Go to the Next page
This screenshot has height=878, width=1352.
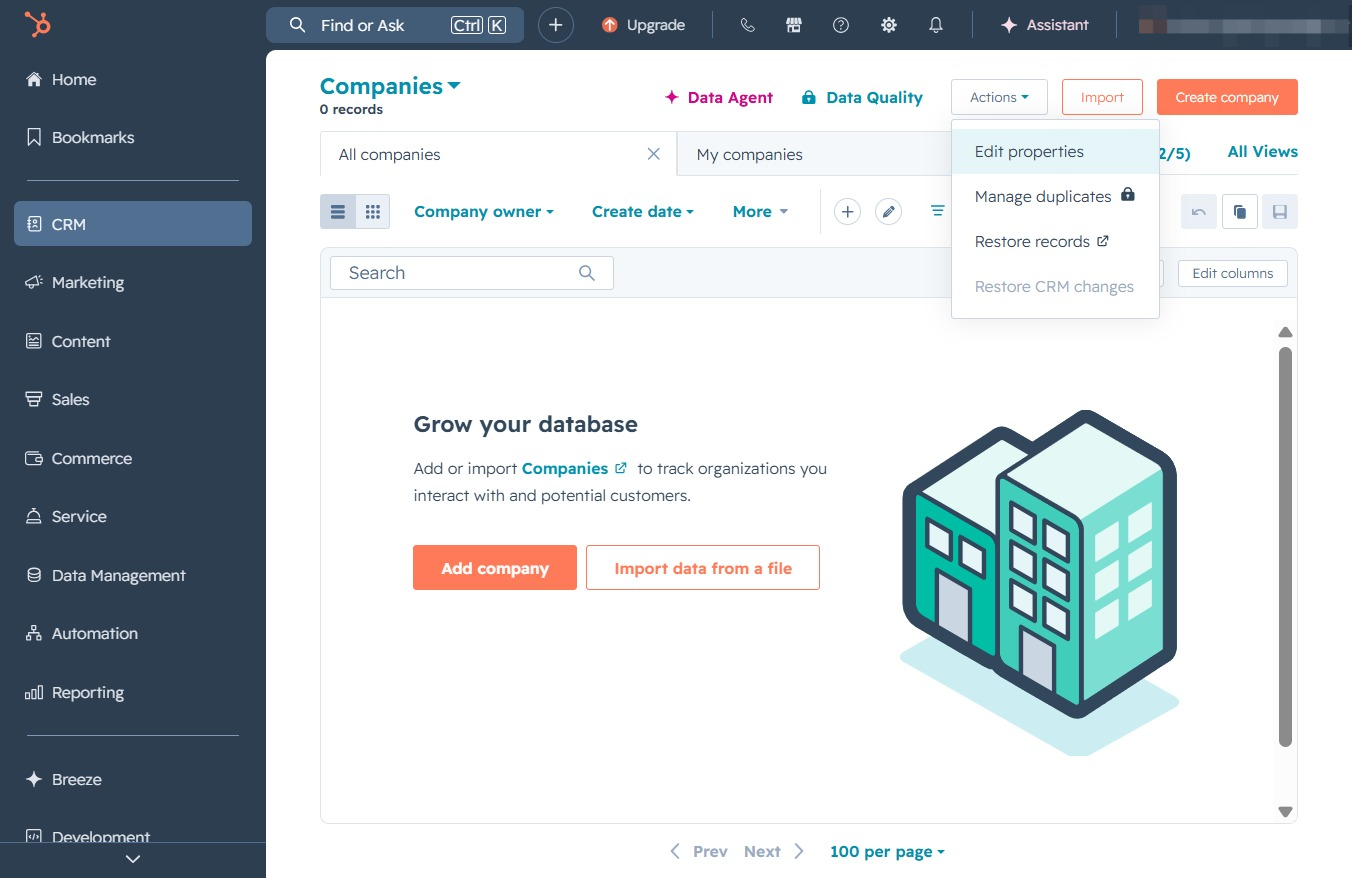(x=774, y=852)
